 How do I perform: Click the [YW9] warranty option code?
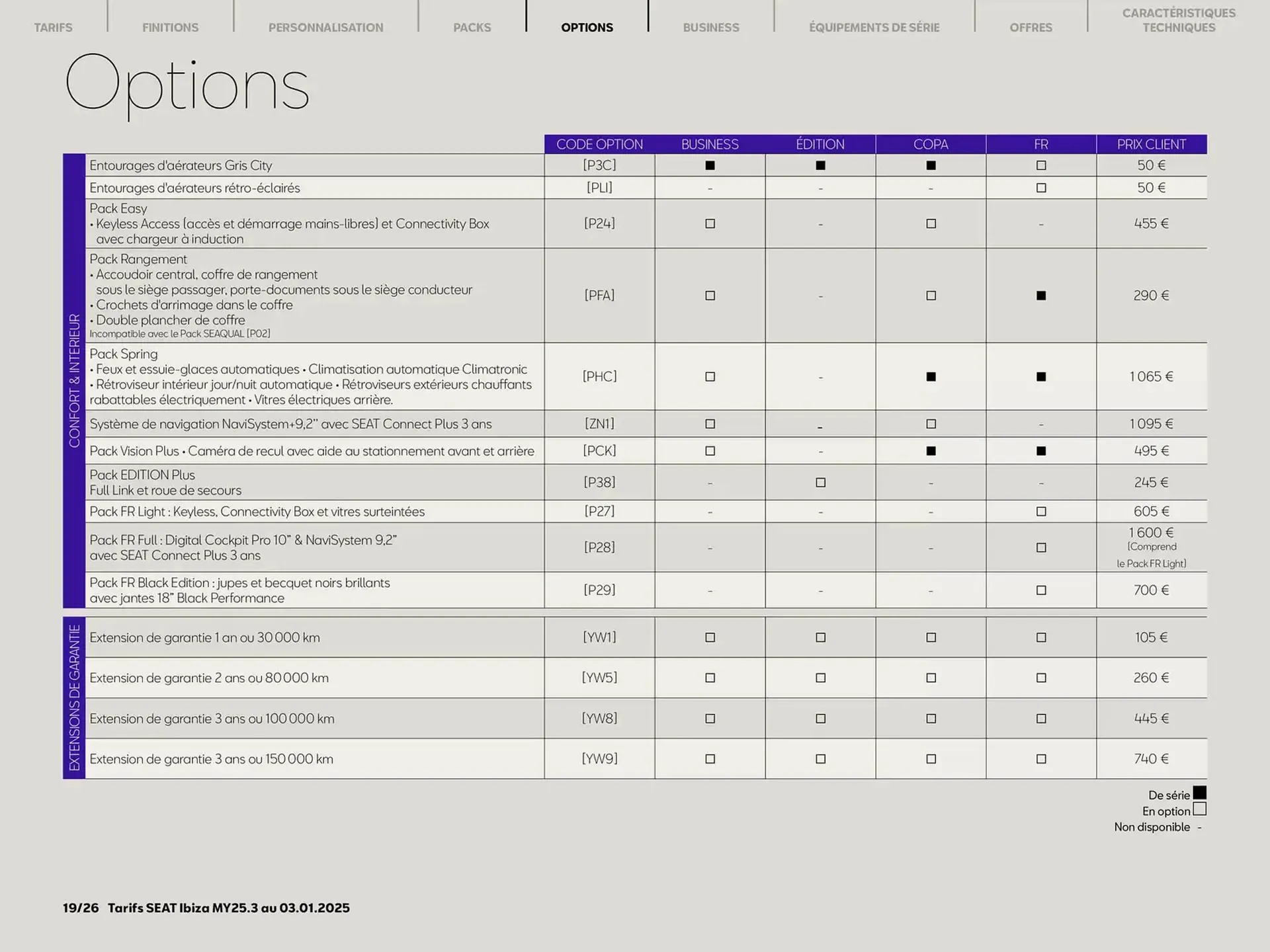[x=599, y=759]
